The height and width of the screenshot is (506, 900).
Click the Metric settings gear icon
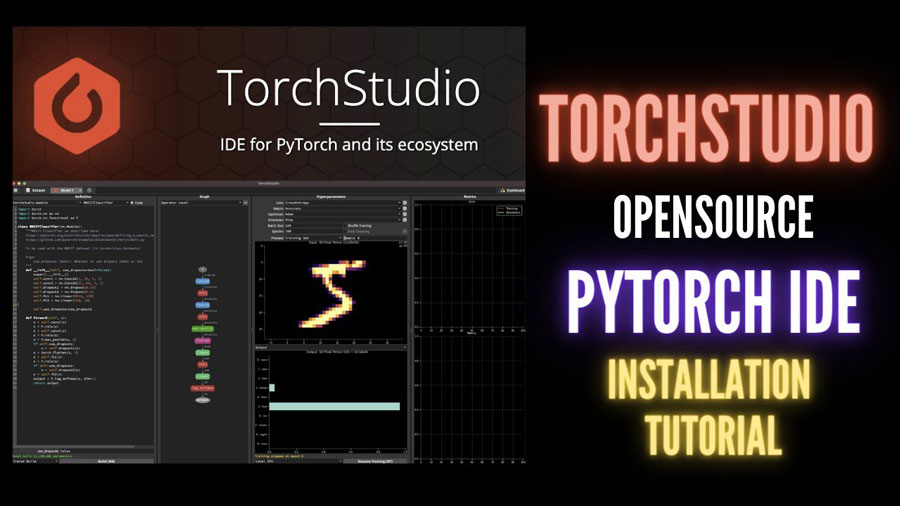(x=404, y=211)
